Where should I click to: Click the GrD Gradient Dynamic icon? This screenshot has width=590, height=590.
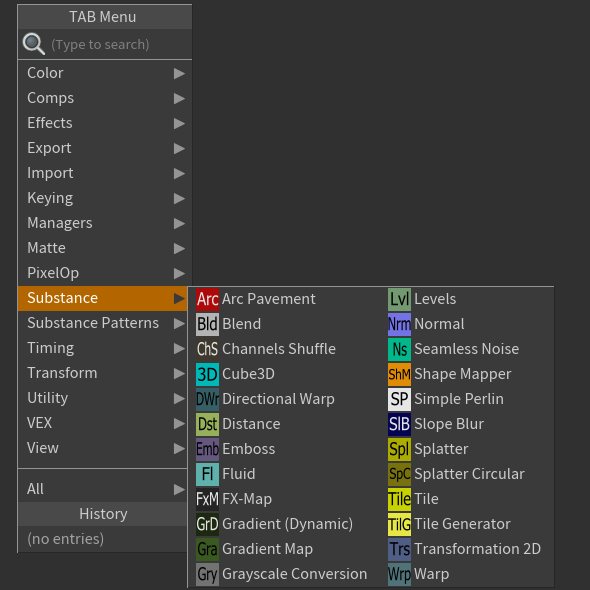pyautogui.click(x=207, y=524)
